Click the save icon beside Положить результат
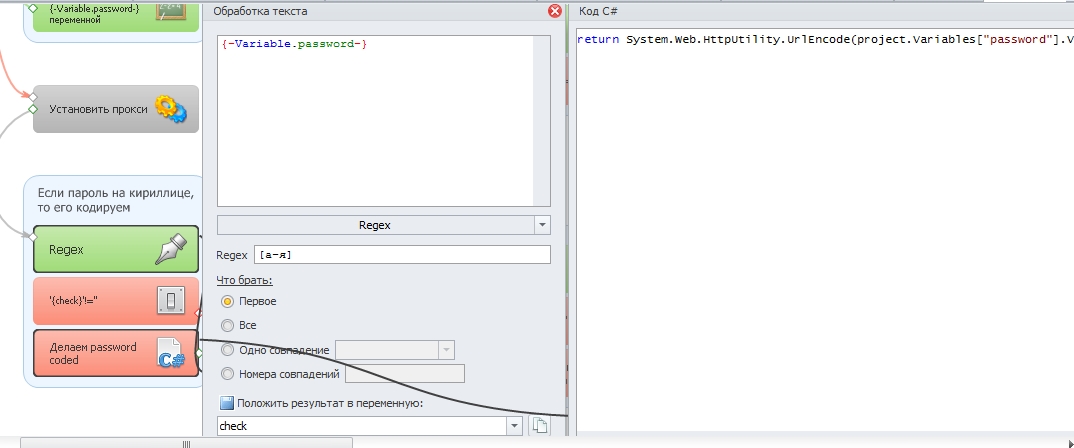This screenshot has width=1074, height=448. pos(227,403)
